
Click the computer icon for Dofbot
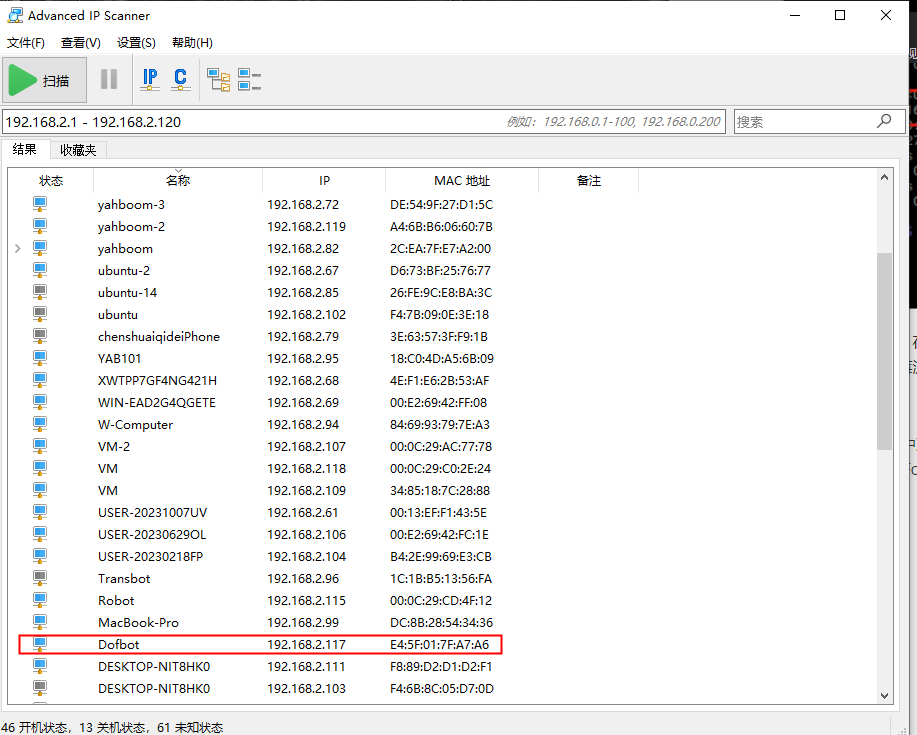(40, 644)
